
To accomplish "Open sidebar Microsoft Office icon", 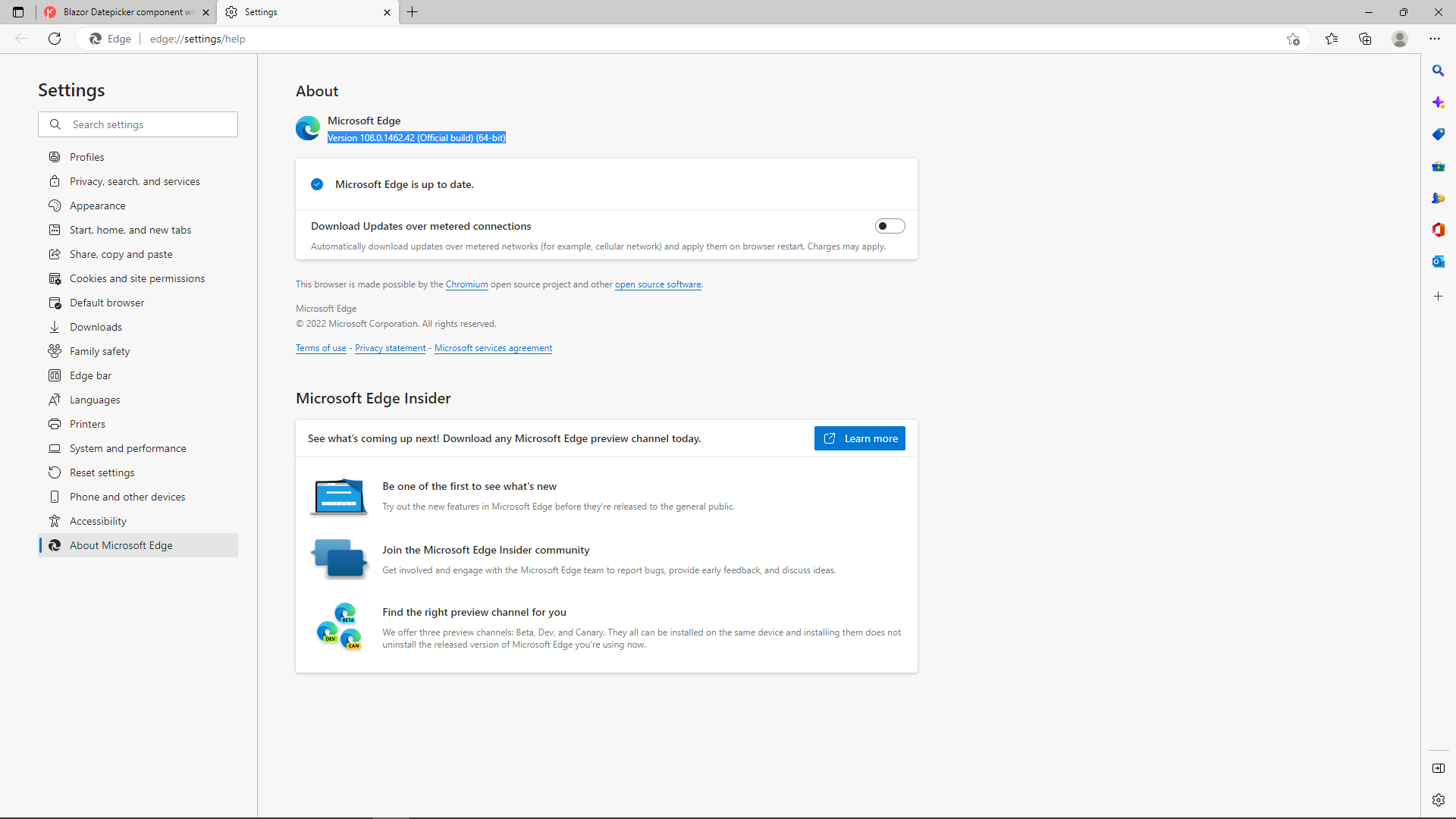I will click(1438, 230).
